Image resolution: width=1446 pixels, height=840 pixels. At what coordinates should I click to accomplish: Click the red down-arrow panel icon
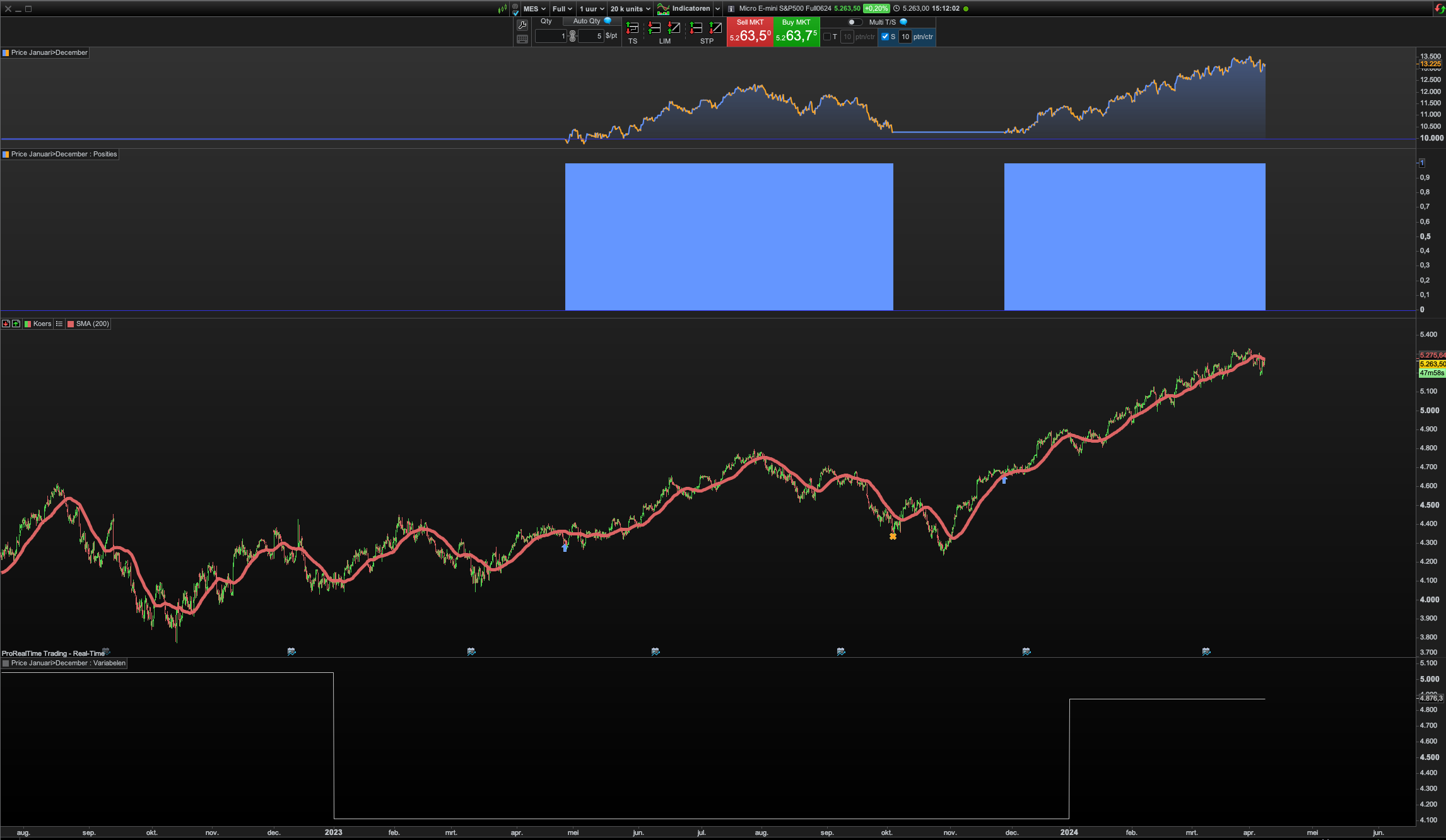point(6,324)
